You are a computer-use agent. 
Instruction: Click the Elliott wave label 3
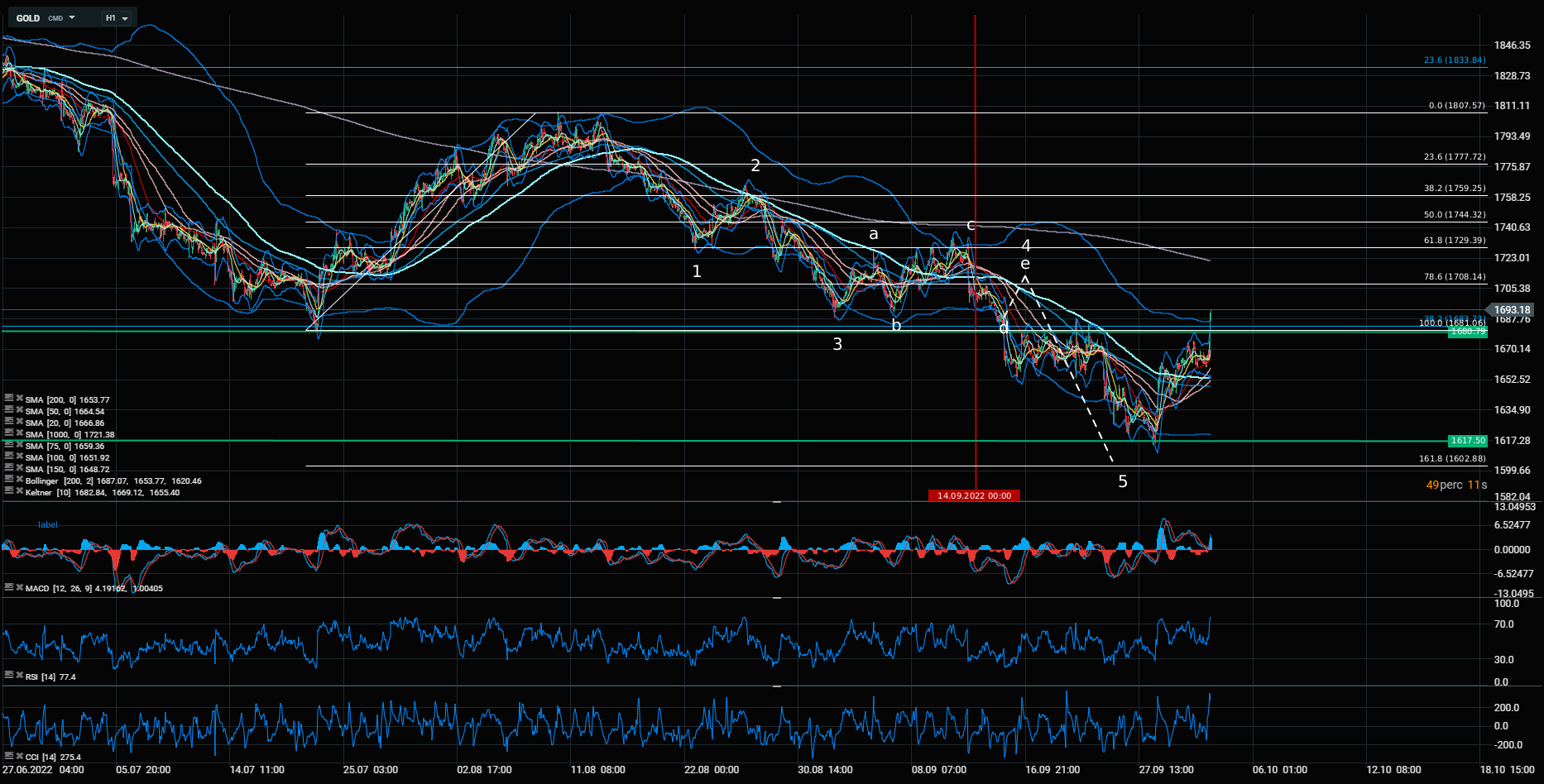837,344
